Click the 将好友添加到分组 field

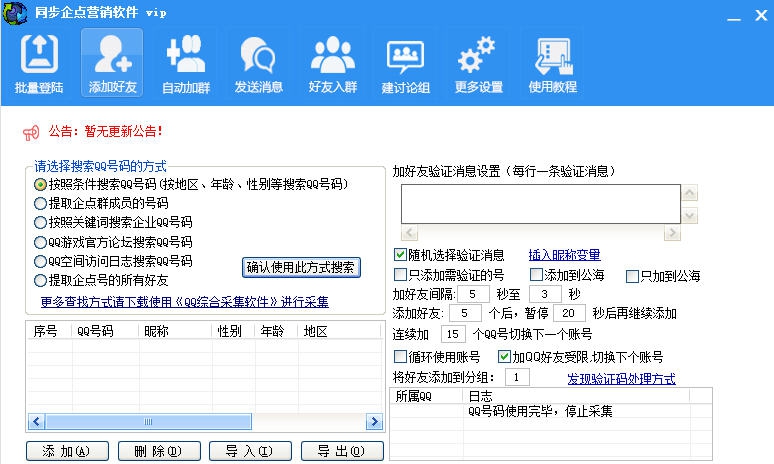(517, 378)
